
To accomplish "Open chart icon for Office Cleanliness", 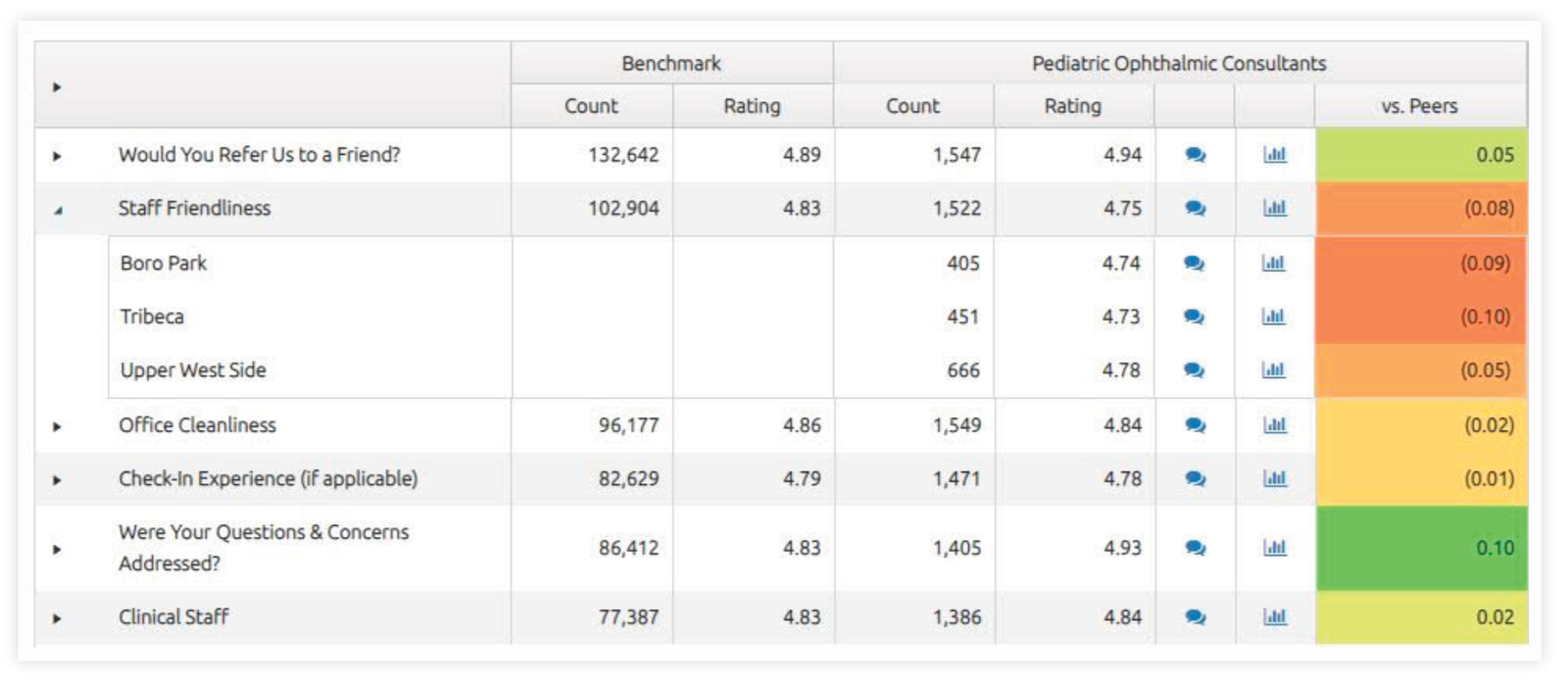I will tap(1274, 425).
